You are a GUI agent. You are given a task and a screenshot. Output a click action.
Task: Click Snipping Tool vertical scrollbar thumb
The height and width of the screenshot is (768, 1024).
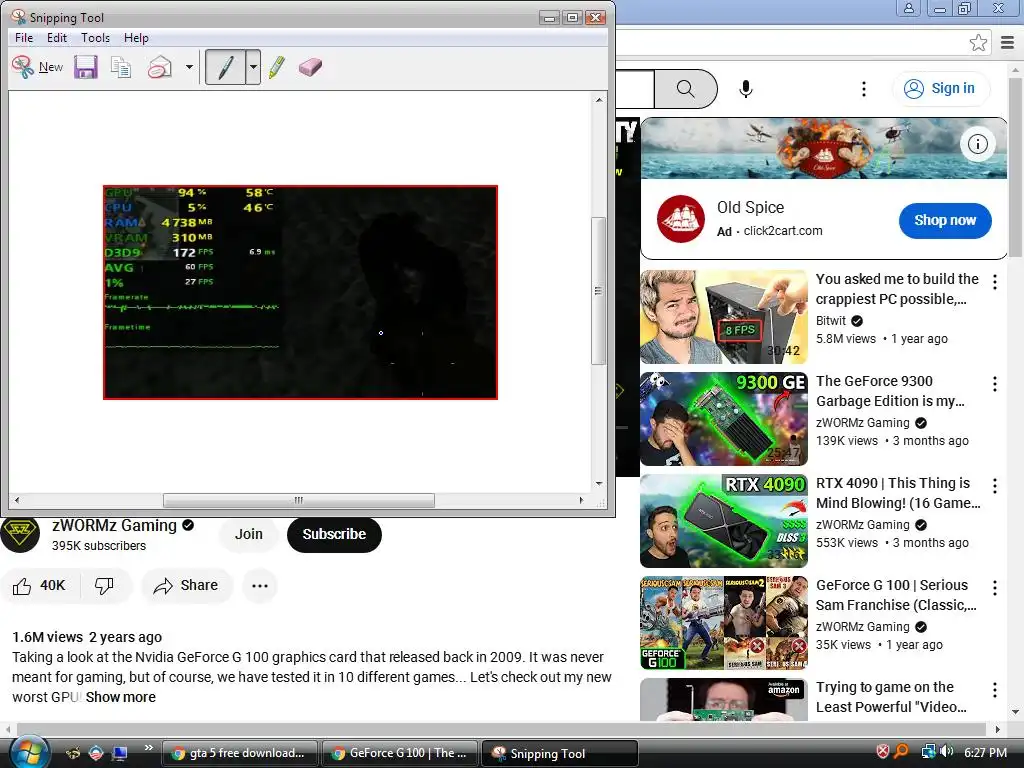(598, 291)
